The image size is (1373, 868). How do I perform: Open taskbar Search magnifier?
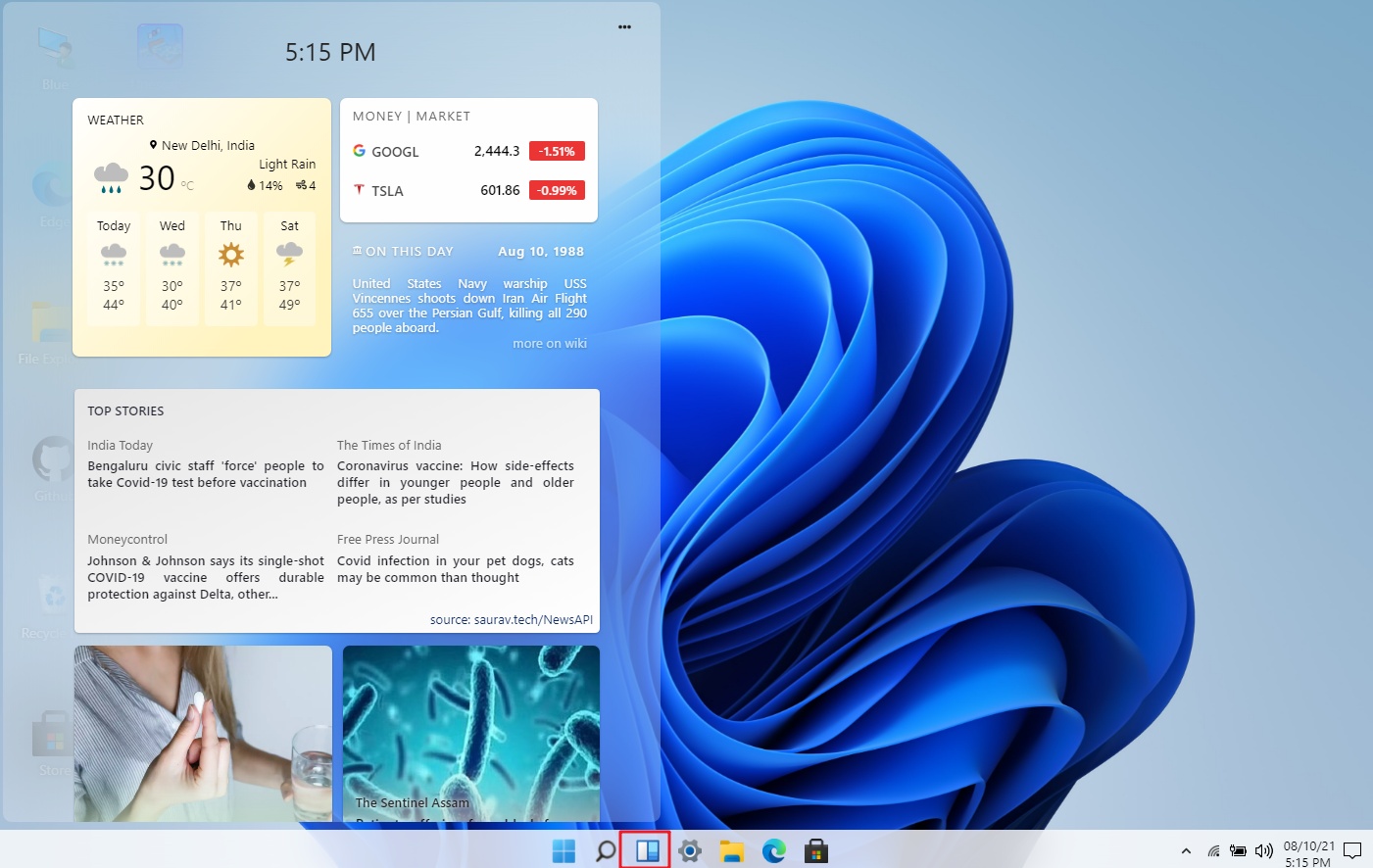click(x=606, y=851)
